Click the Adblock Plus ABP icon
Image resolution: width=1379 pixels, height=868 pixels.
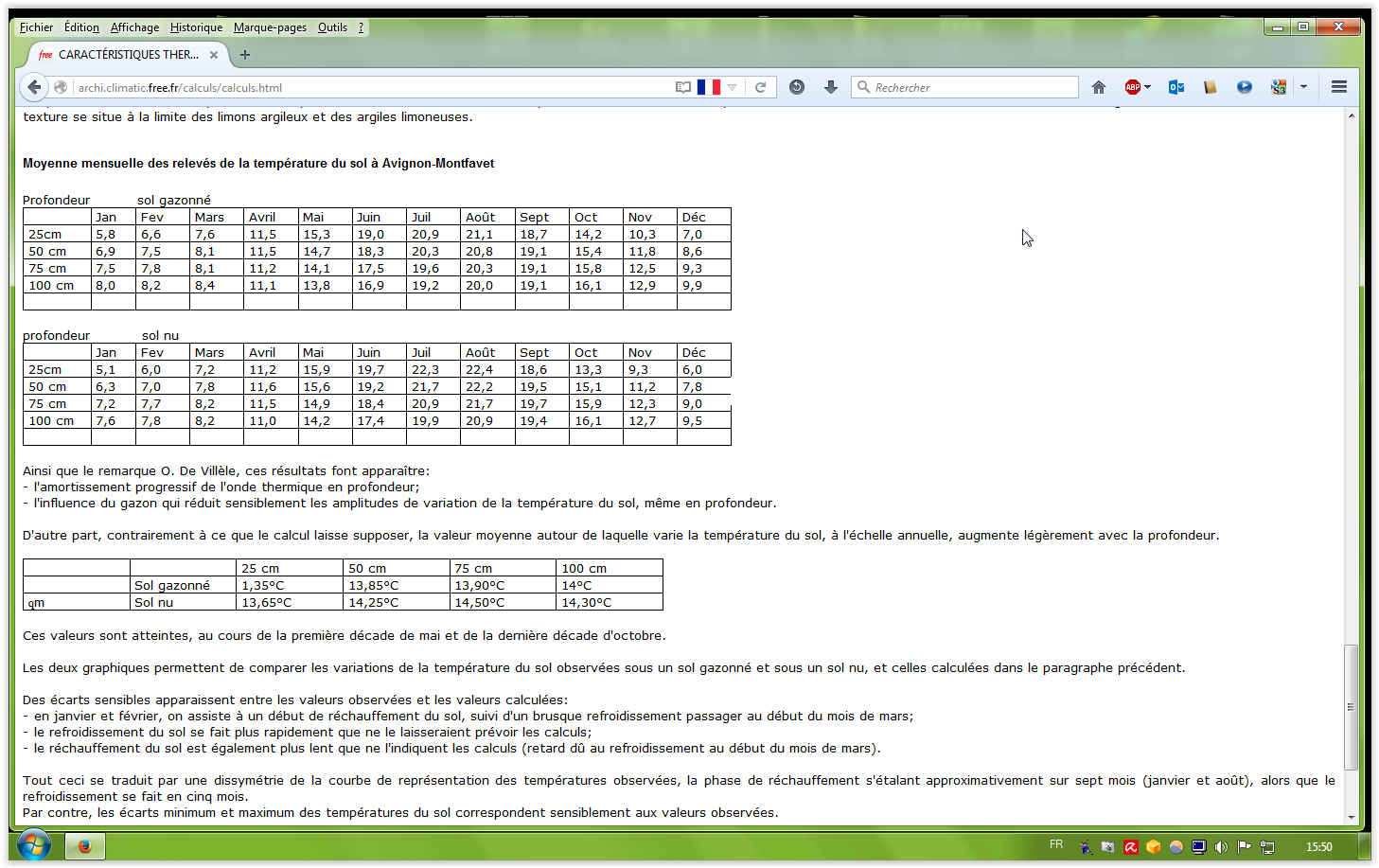click(x=1132, y=87)
